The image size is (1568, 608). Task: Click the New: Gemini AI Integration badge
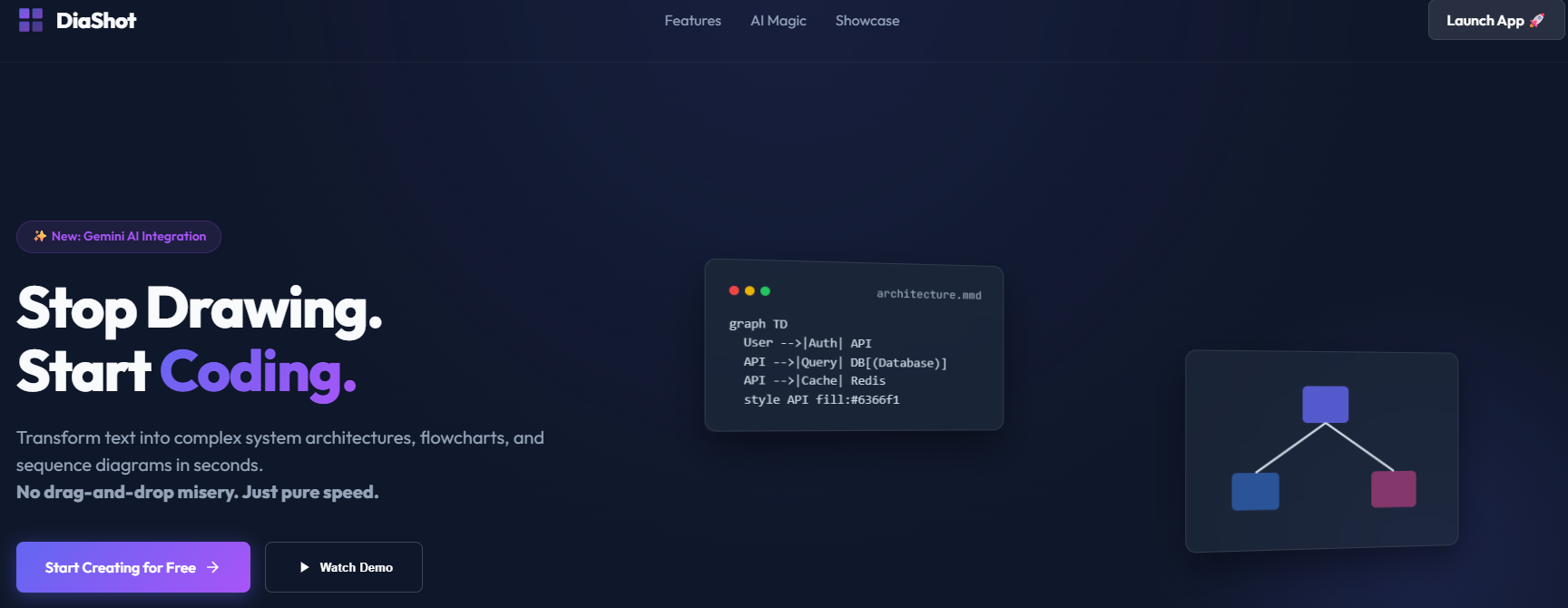tap(119, 237)
